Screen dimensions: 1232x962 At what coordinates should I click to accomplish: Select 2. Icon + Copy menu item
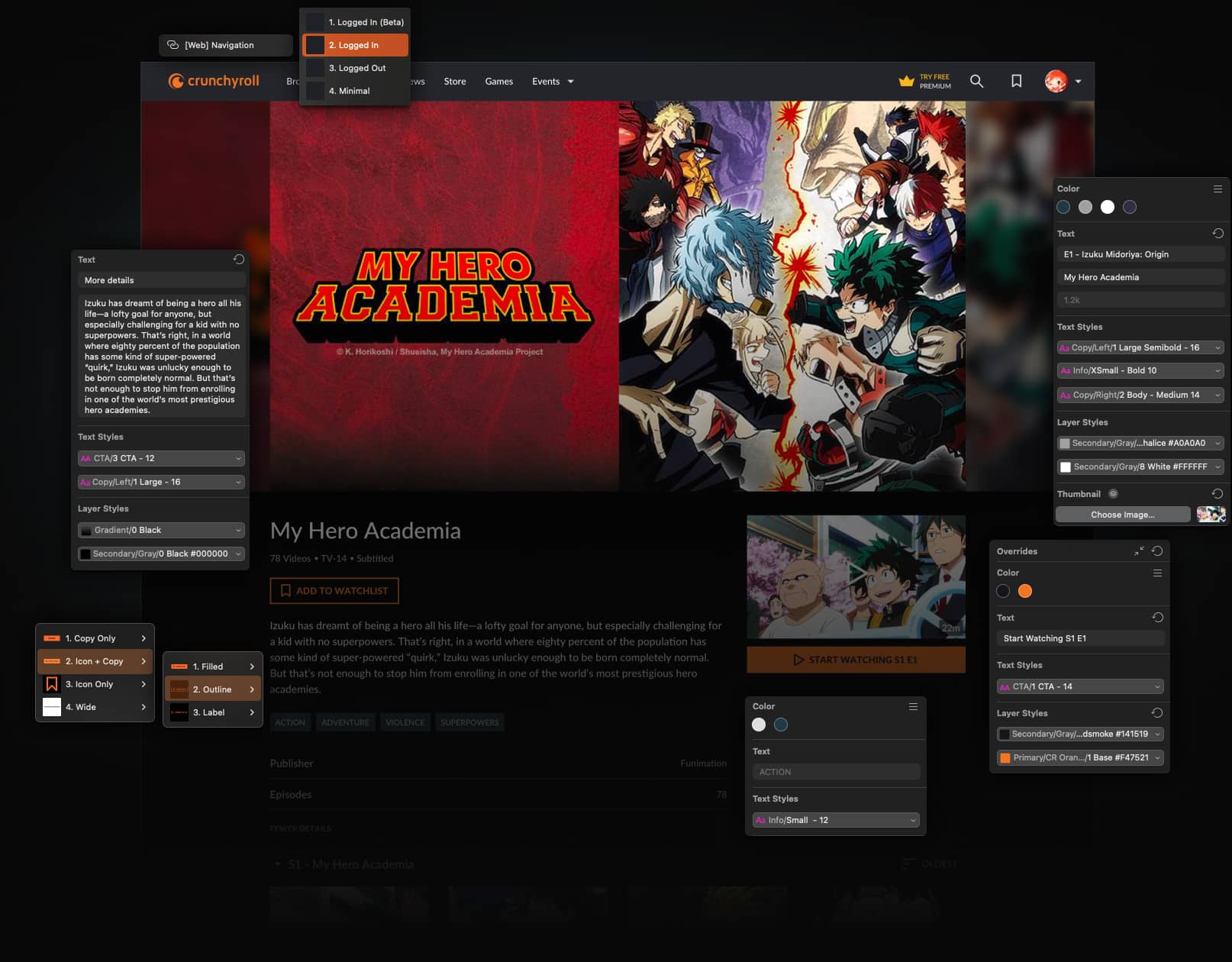click(x=95, y=661)
